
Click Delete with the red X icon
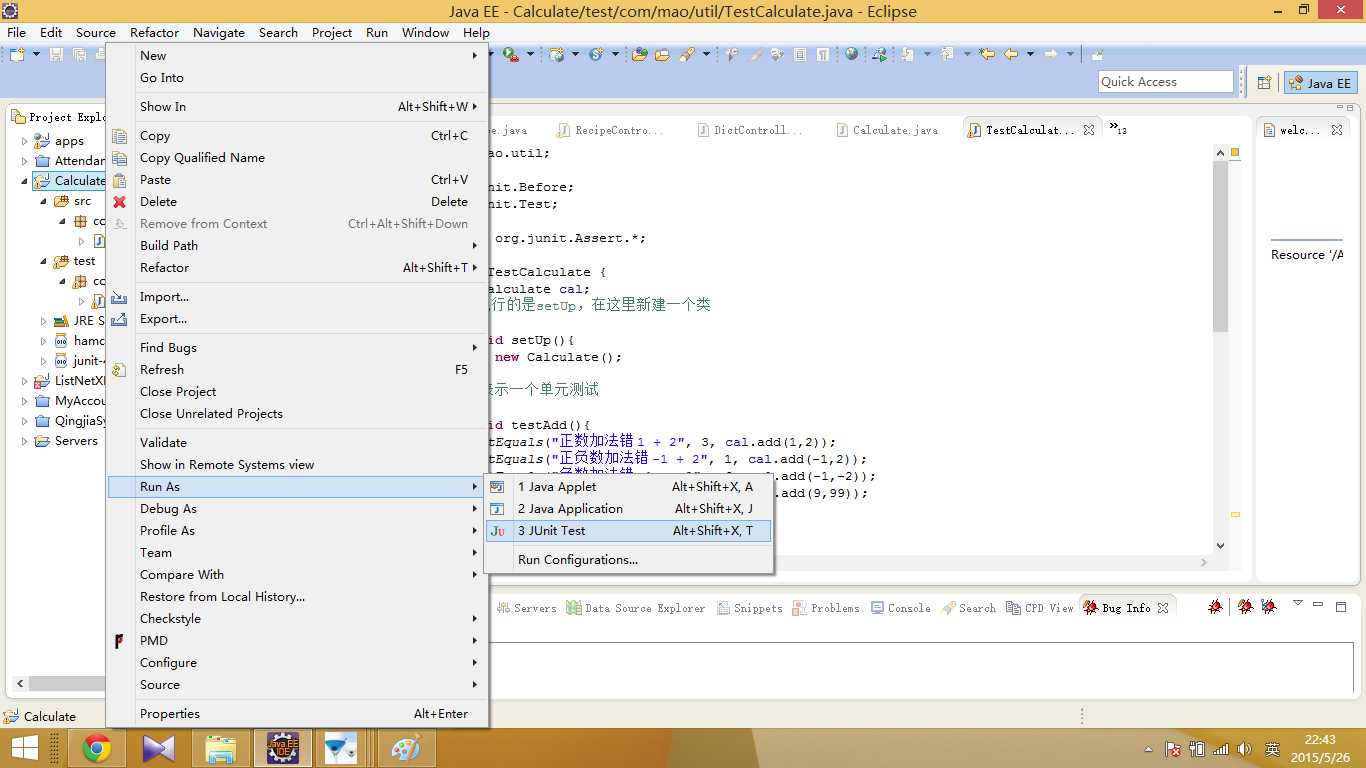[297, 202]
